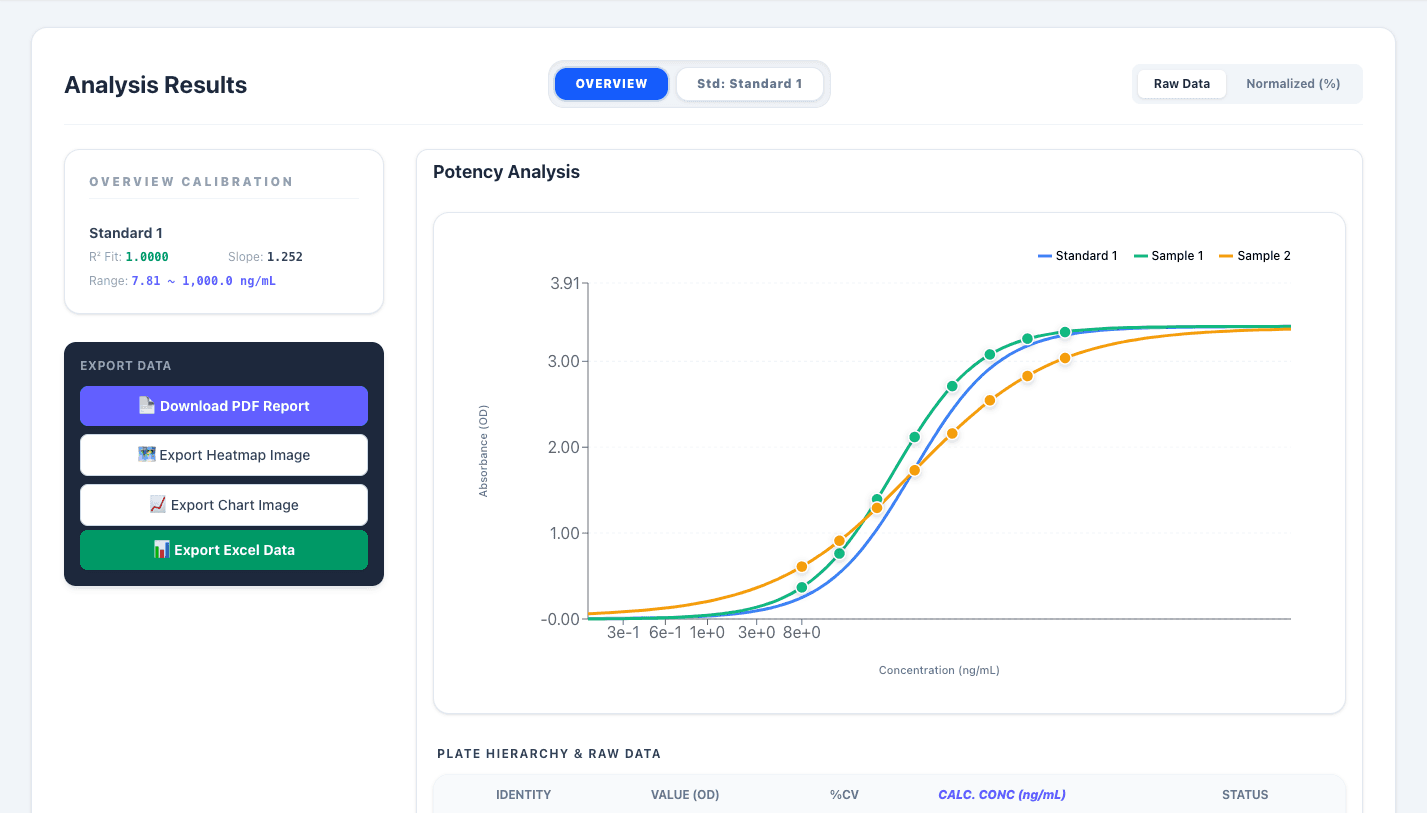Switch to Normalized (%) view
Viewport: 1427px width, 813px height.
[x=1293, y=84]
